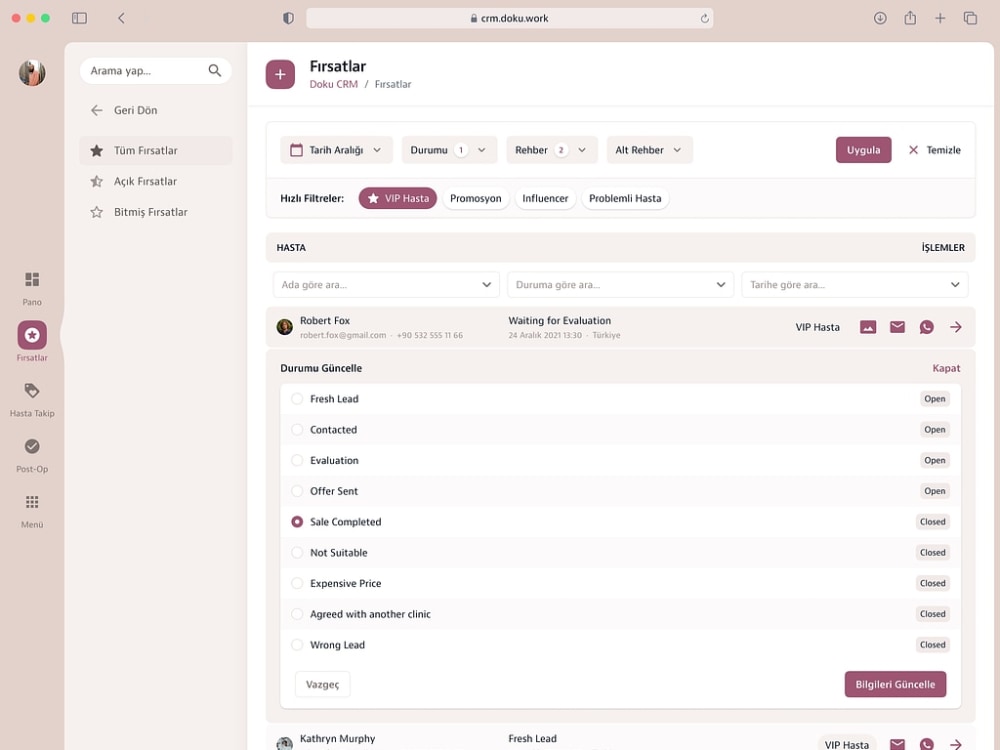This screenshot has width=1000, height=750.
Task: Select the Expensive Price radio button
Action: point(297,583)
